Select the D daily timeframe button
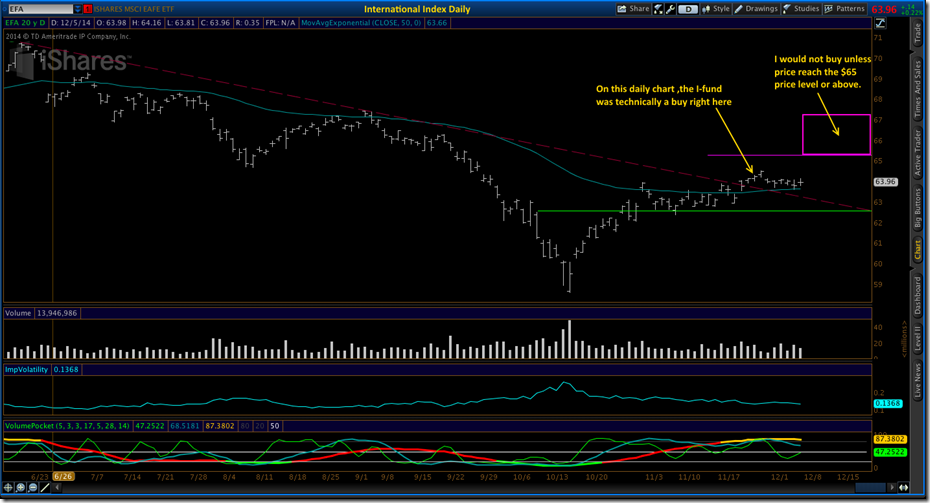This screenshot has height=503, width=930. click(688, 9)
